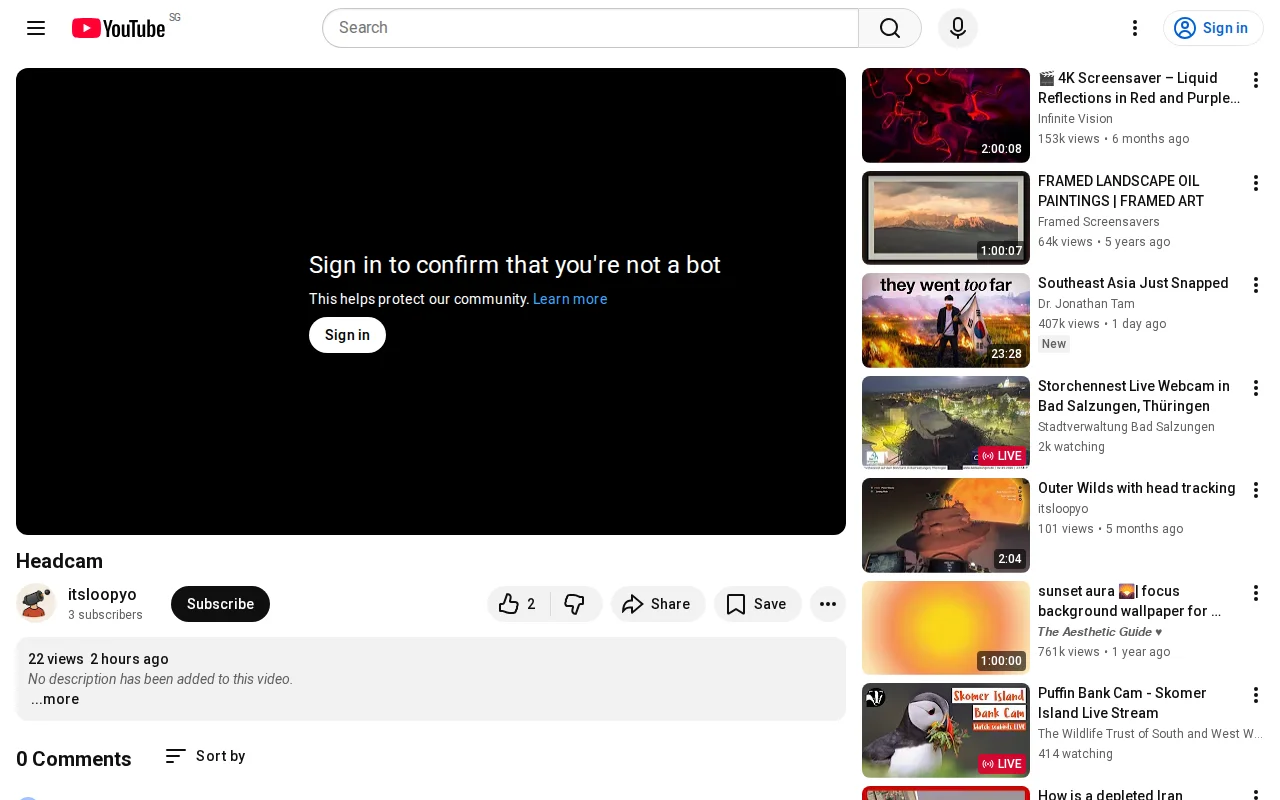Click '0 Comments' heading
1280x800 pixels.
pyautogui.click(x=74, y=759)
